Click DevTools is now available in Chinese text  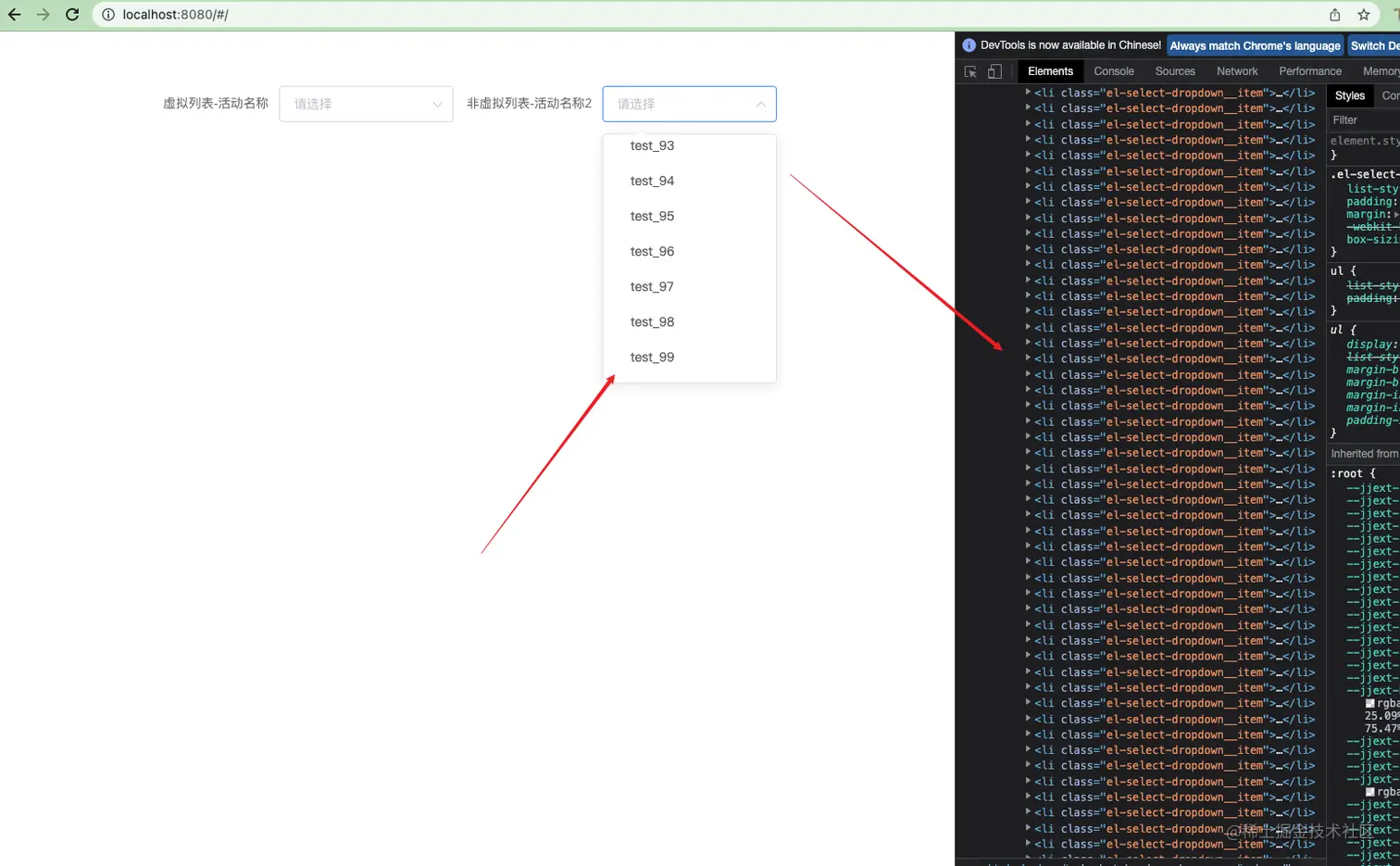click(1070, 45)
